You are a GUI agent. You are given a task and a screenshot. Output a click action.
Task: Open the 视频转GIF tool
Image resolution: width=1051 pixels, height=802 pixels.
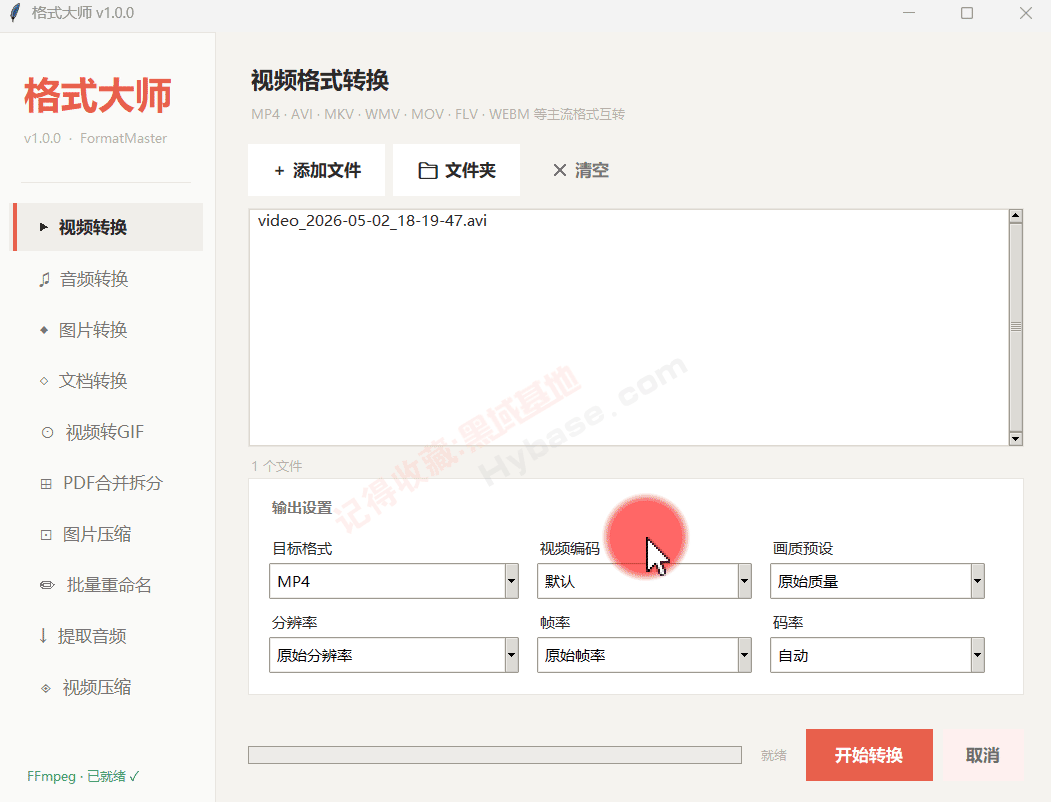[108, 432]
